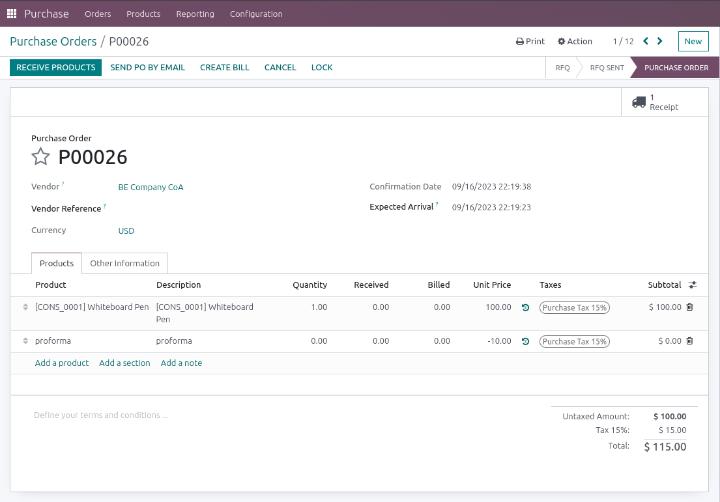Select the RFQ Sent status stage
Viewport: 720px width, 502px height.
coord(607,68)
